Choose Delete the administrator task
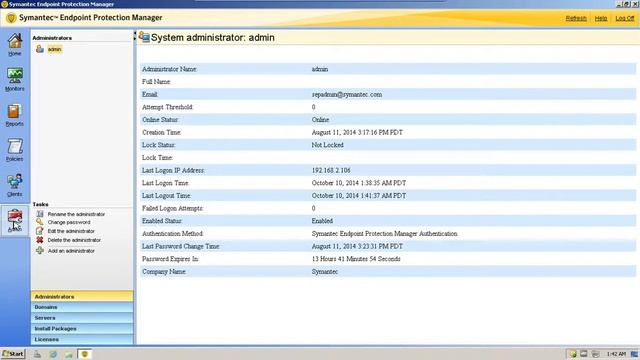Viewport: 640px width, 360px height. click(74, 240)
